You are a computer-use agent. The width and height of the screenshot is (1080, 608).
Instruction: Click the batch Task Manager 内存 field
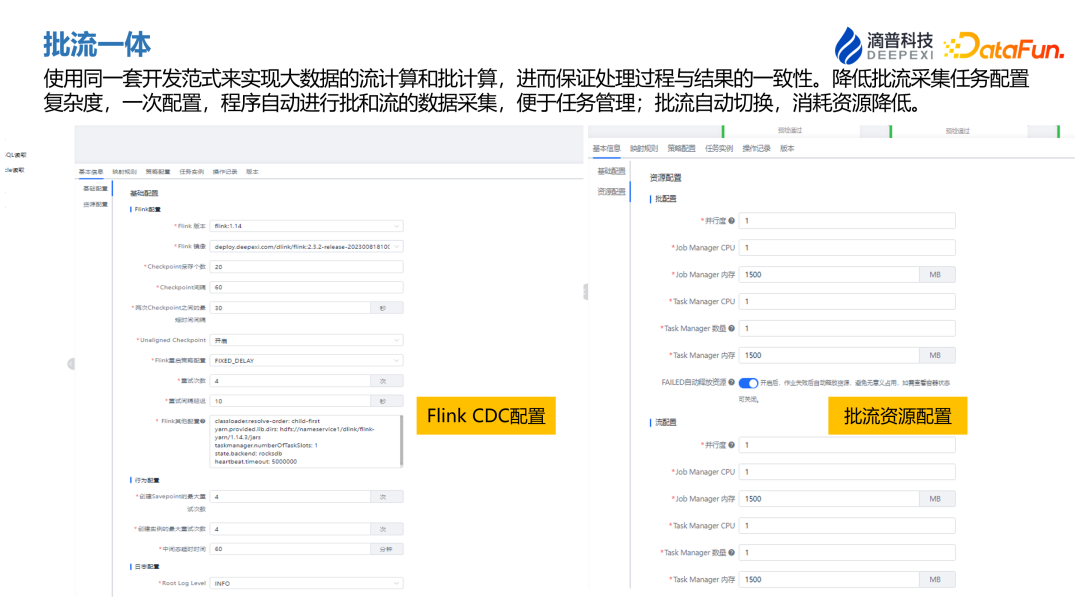coord(829,355)
